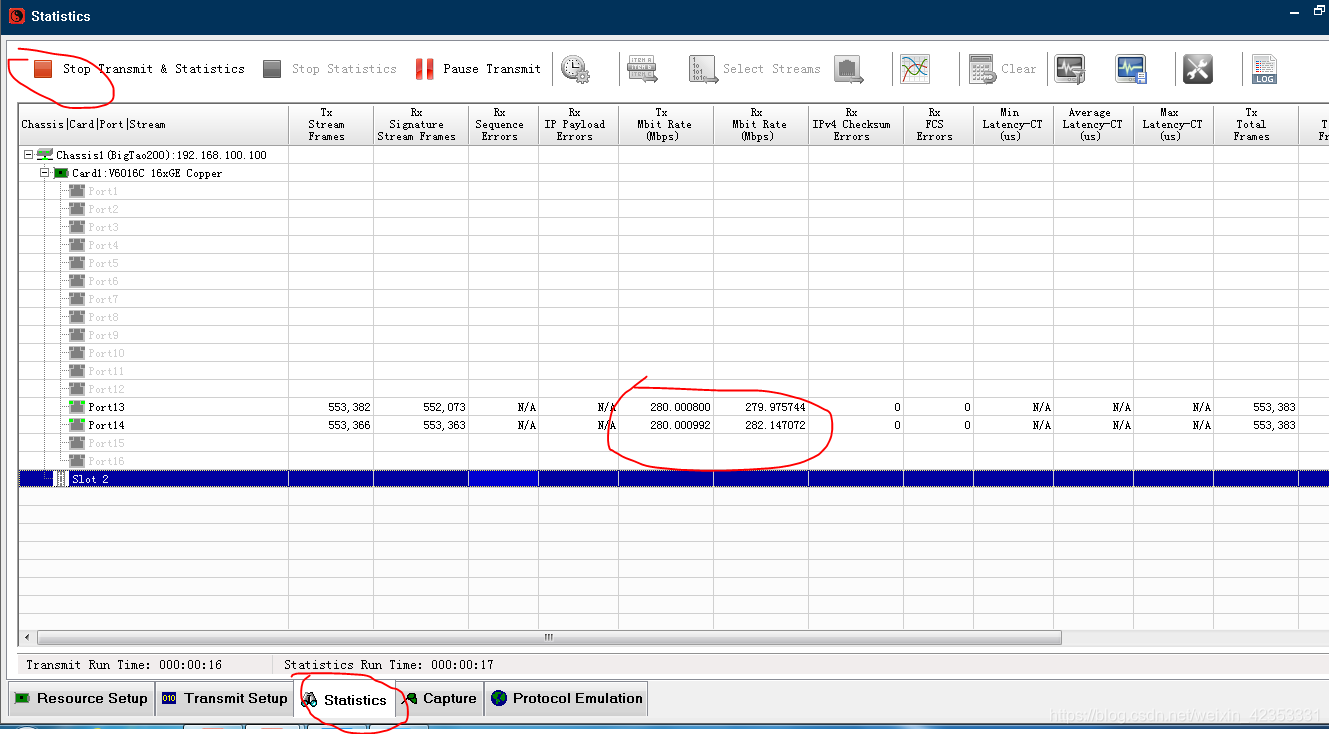The image size is (1329, 734).
Task: Collapse the Card1:V6016C 16xGE Copper node
Action: click(x=44, y=173)
